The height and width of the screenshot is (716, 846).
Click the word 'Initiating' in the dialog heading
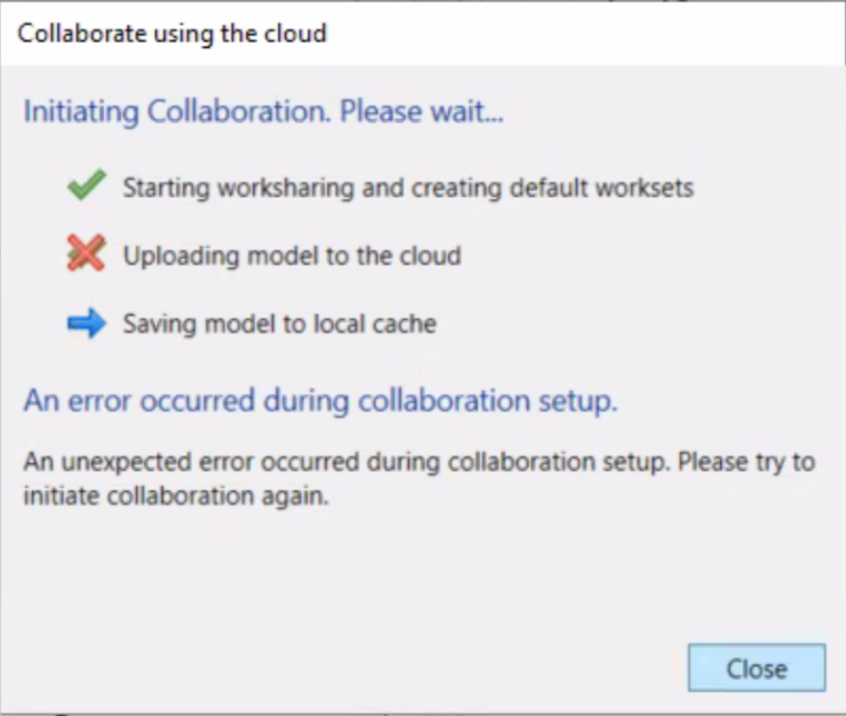point(81,111)
